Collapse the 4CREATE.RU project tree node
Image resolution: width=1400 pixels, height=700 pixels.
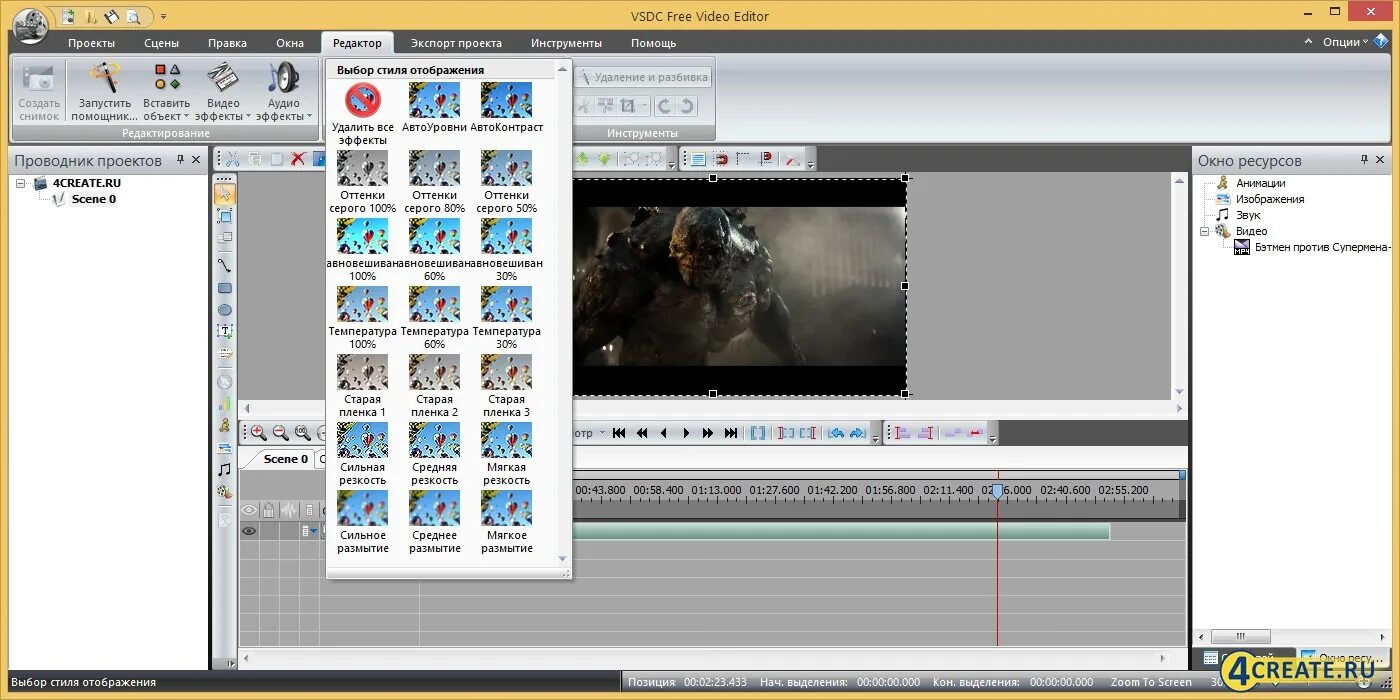click(x=20, y=183)
